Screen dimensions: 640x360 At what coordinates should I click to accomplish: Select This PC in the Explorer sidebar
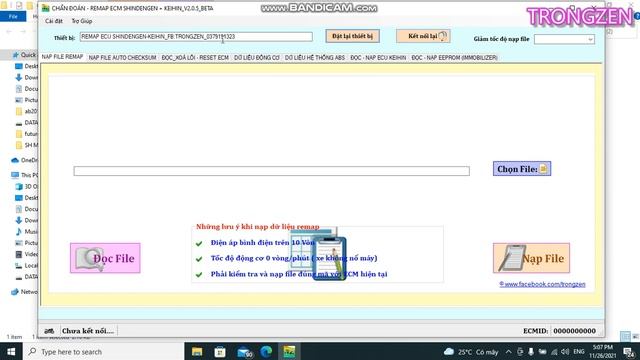24,175
